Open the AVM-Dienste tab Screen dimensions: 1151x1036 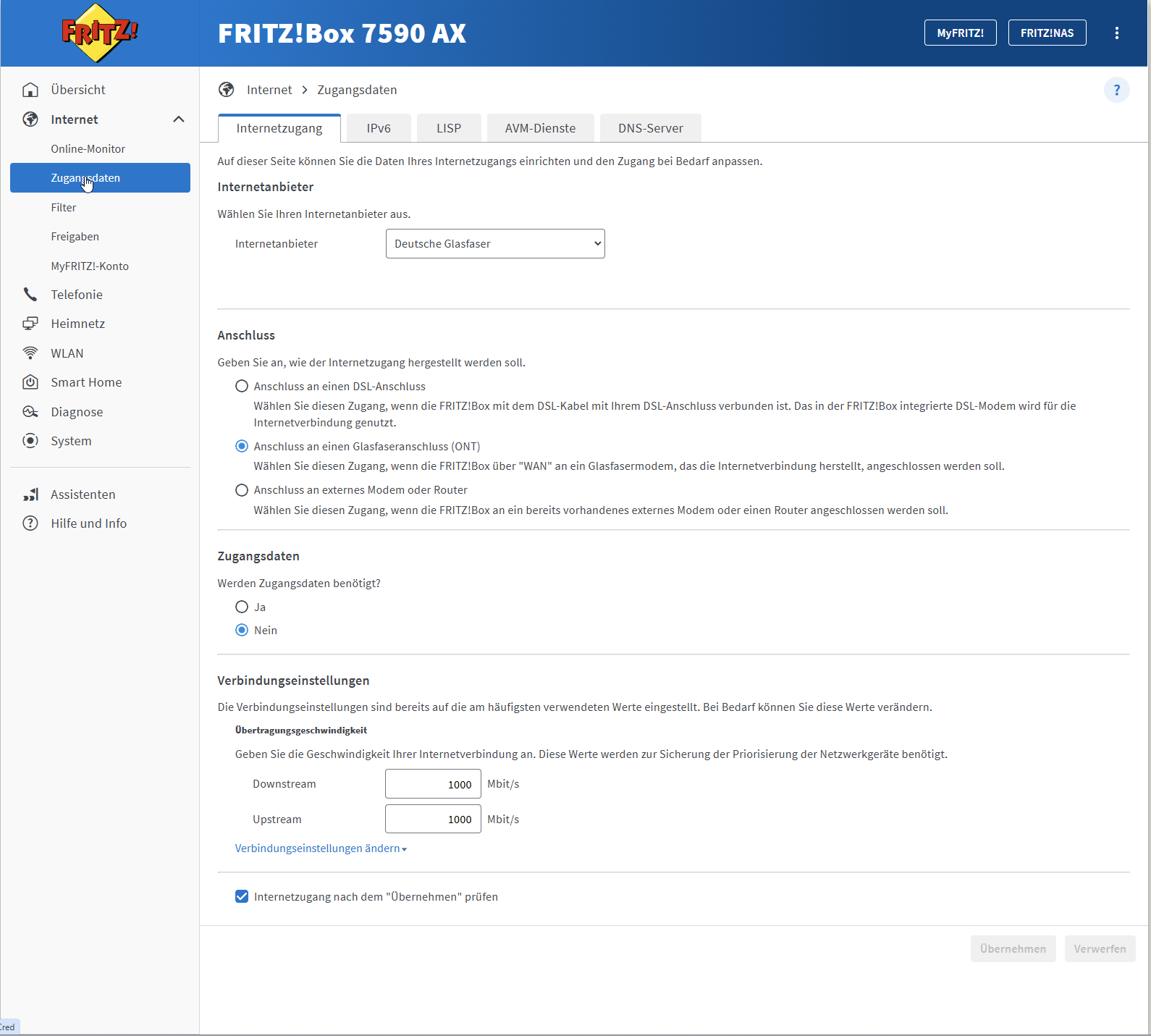click(541, 128)
